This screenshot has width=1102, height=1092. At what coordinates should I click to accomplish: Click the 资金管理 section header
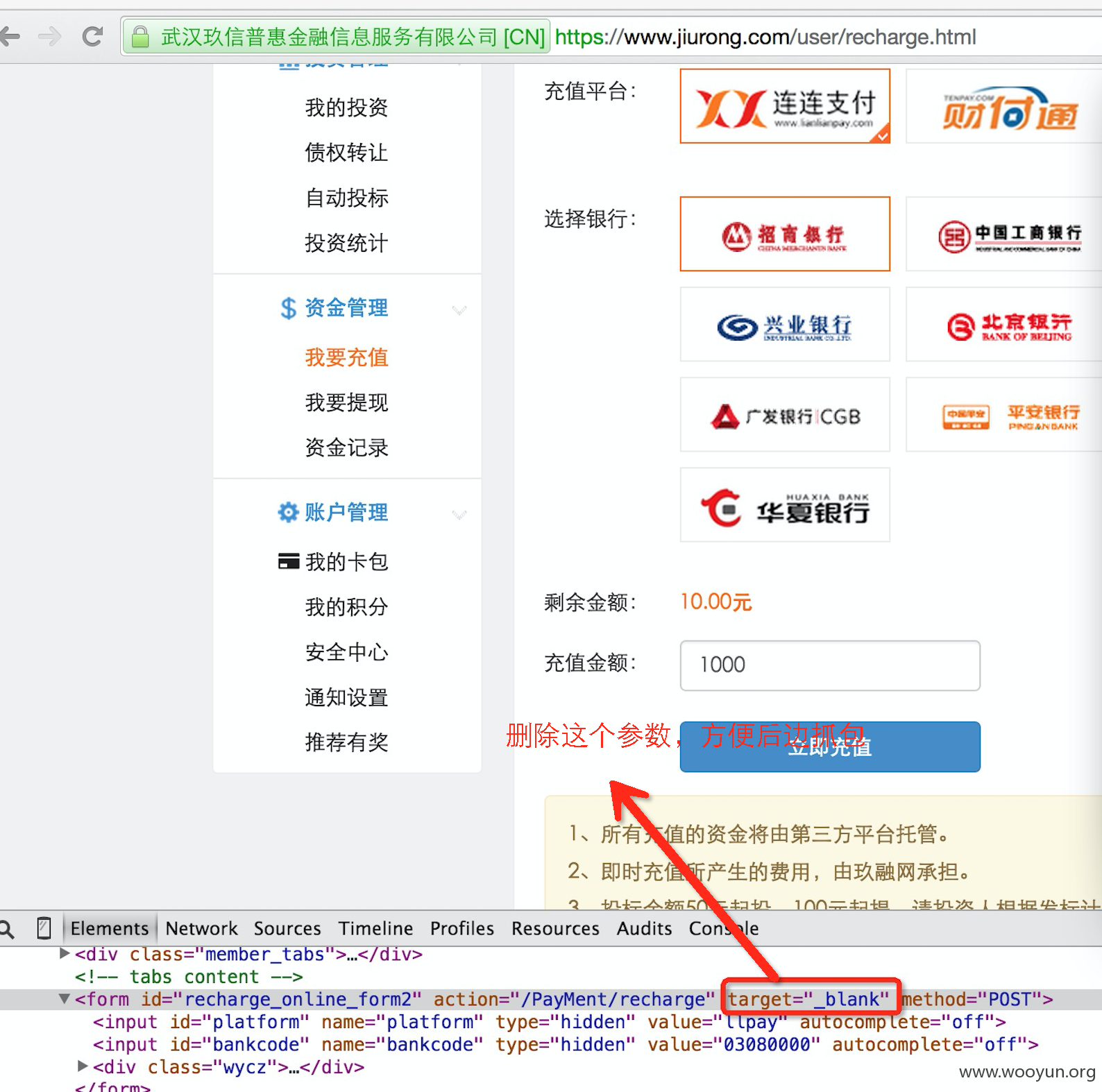pos(346,307)
